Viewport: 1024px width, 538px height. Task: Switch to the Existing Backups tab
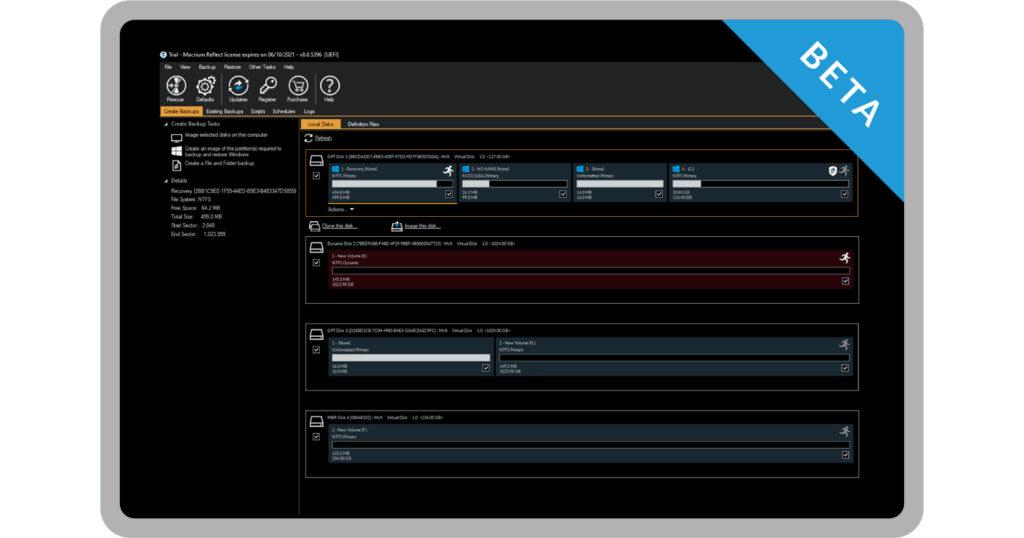click(x=225, y=112)
